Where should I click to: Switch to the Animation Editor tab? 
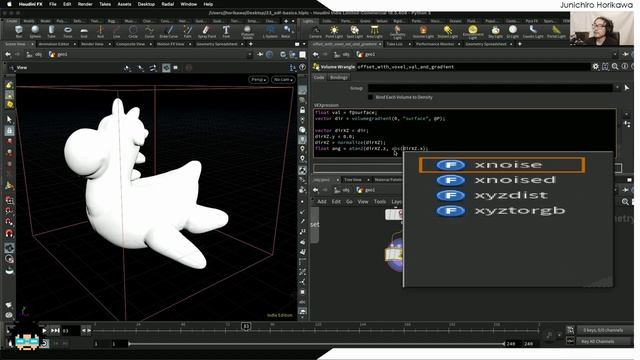[53, 44]
